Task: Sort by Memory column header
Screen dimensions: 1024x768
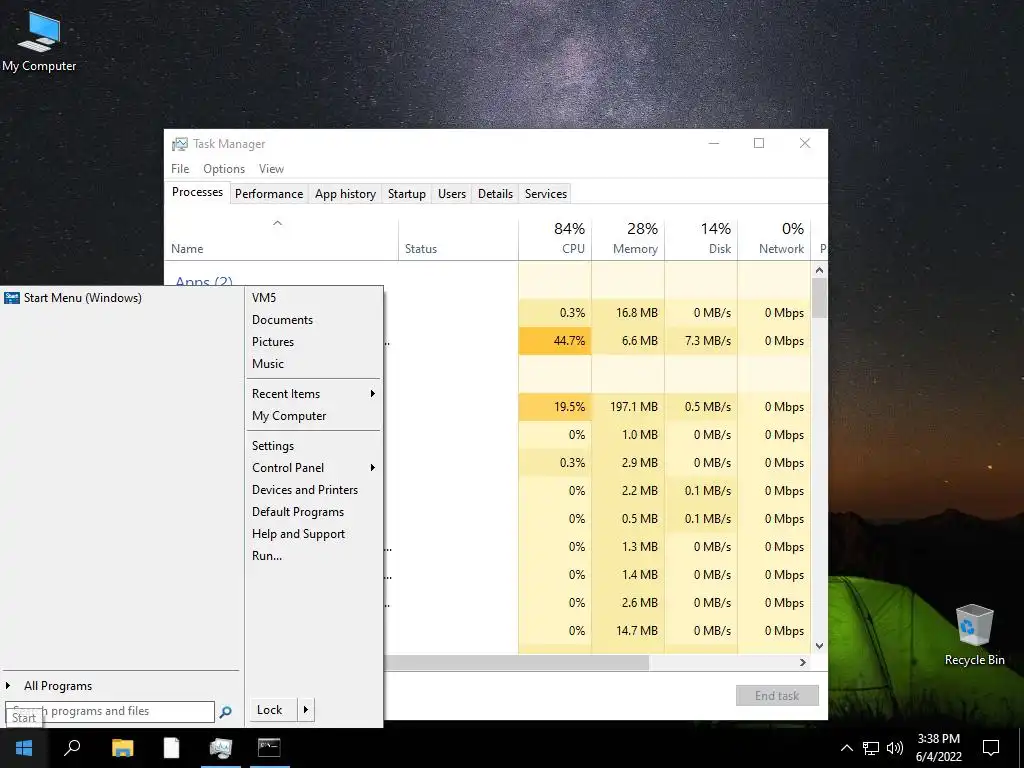Action: tap(628, 240)
